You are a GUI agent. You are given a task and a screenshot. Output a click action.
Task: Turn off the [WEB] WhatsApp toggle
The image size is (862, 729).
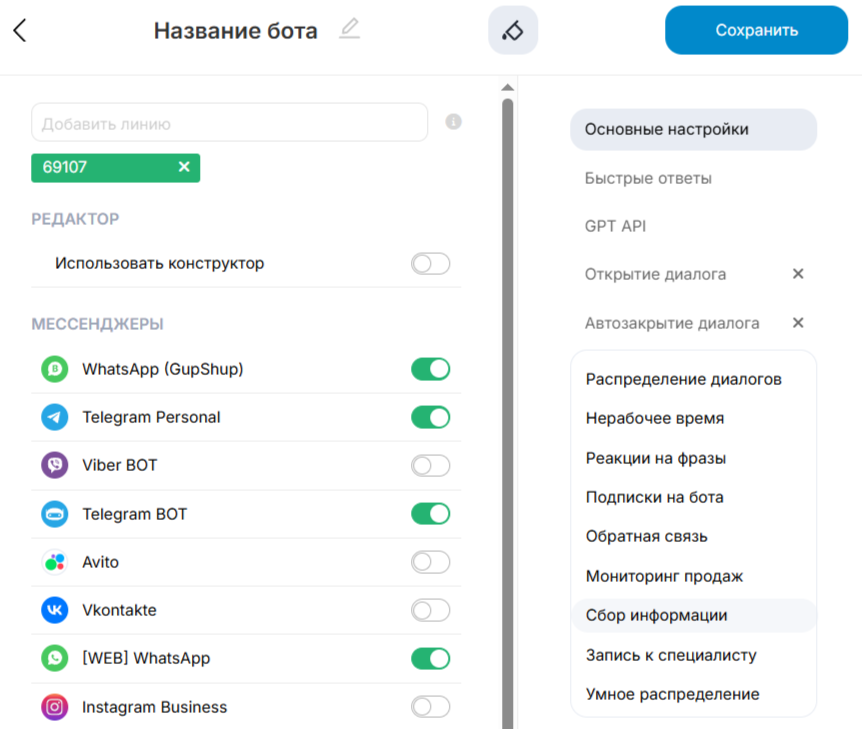point(430,658)
